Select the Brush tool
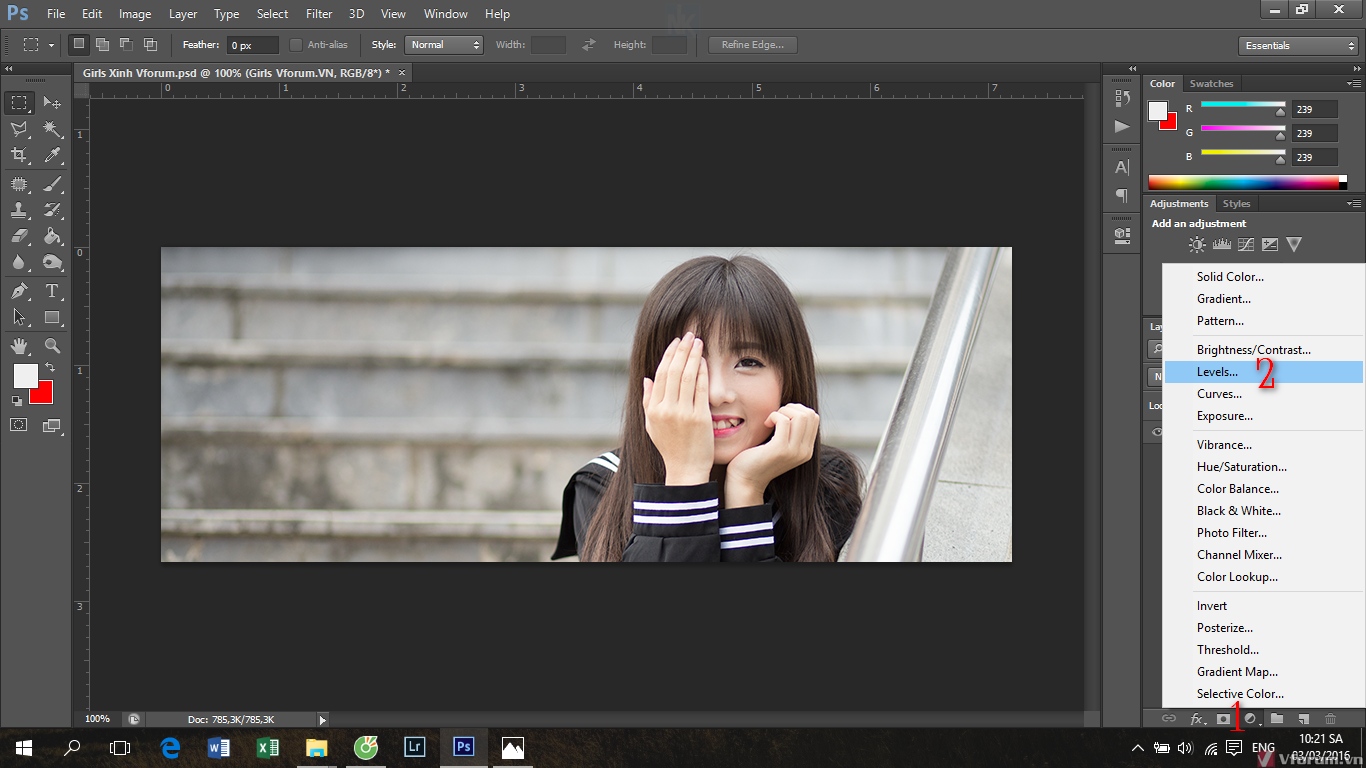 click(x=52, y=184)
